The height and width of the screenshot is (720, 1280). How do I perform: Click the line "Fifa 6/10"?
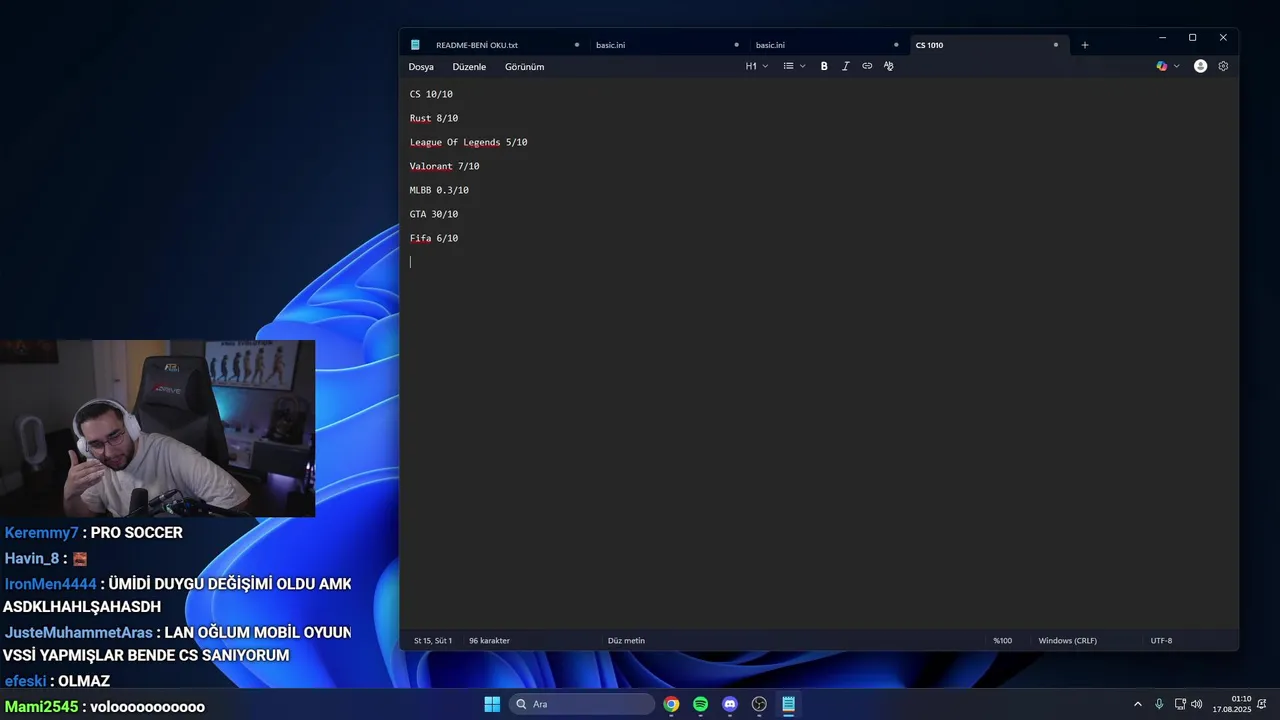[434, 238]
